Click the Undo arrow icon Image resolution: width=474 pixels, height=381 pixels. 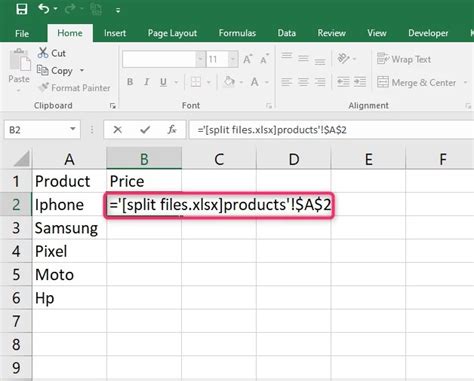click(x=44, y=9)
